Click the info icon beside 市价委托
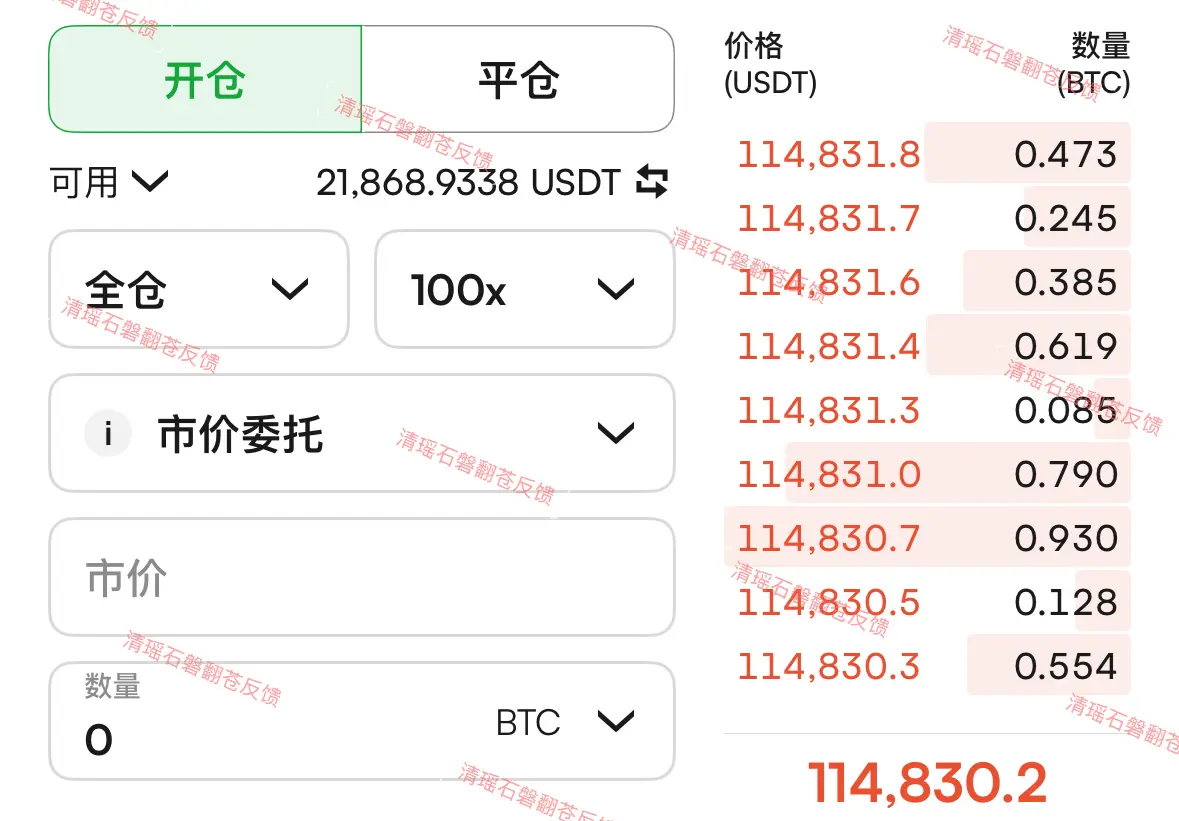Viewport: 1179px width, 821px height. (108, 433)
